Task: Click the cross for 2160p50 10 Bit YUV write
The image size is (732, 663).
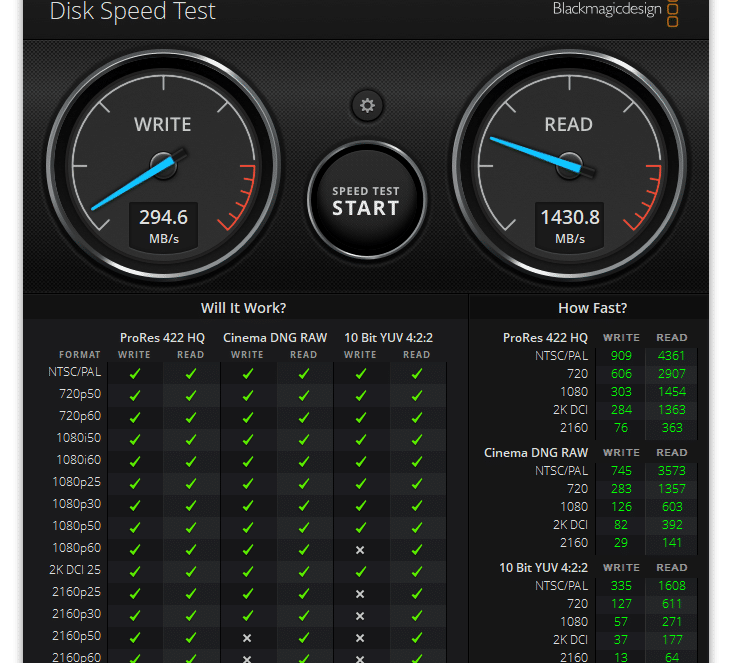Action: [x=360, y=638]
